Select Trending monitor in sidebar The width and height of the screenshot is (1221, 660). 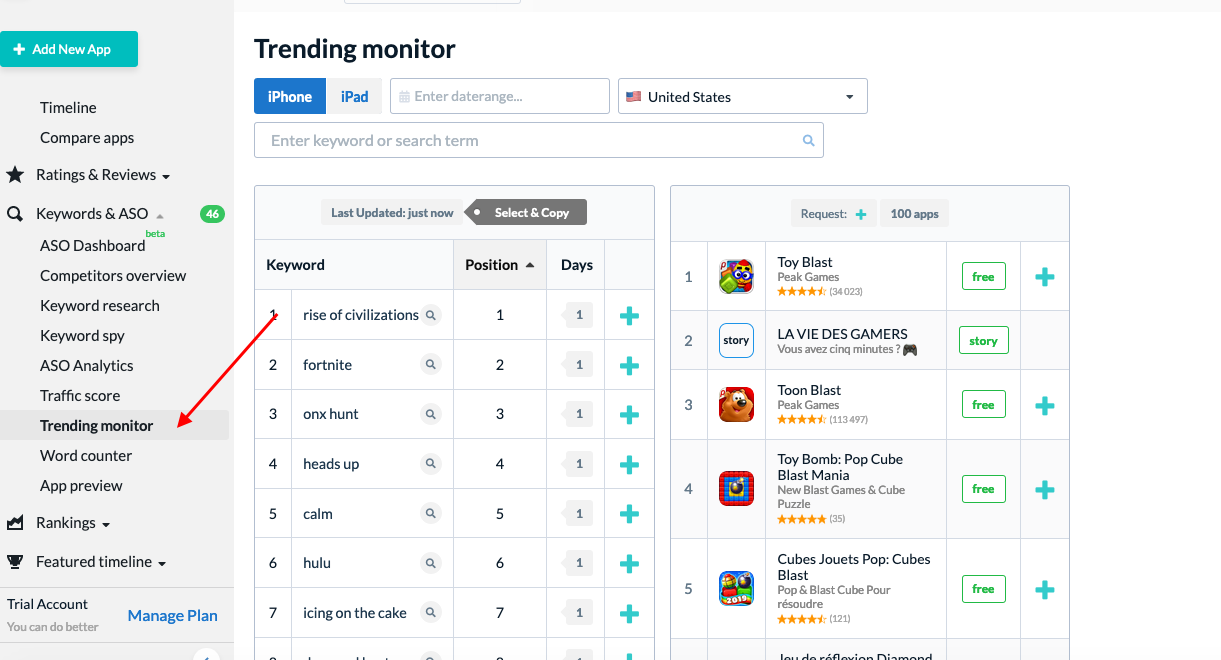pos(97,425)
